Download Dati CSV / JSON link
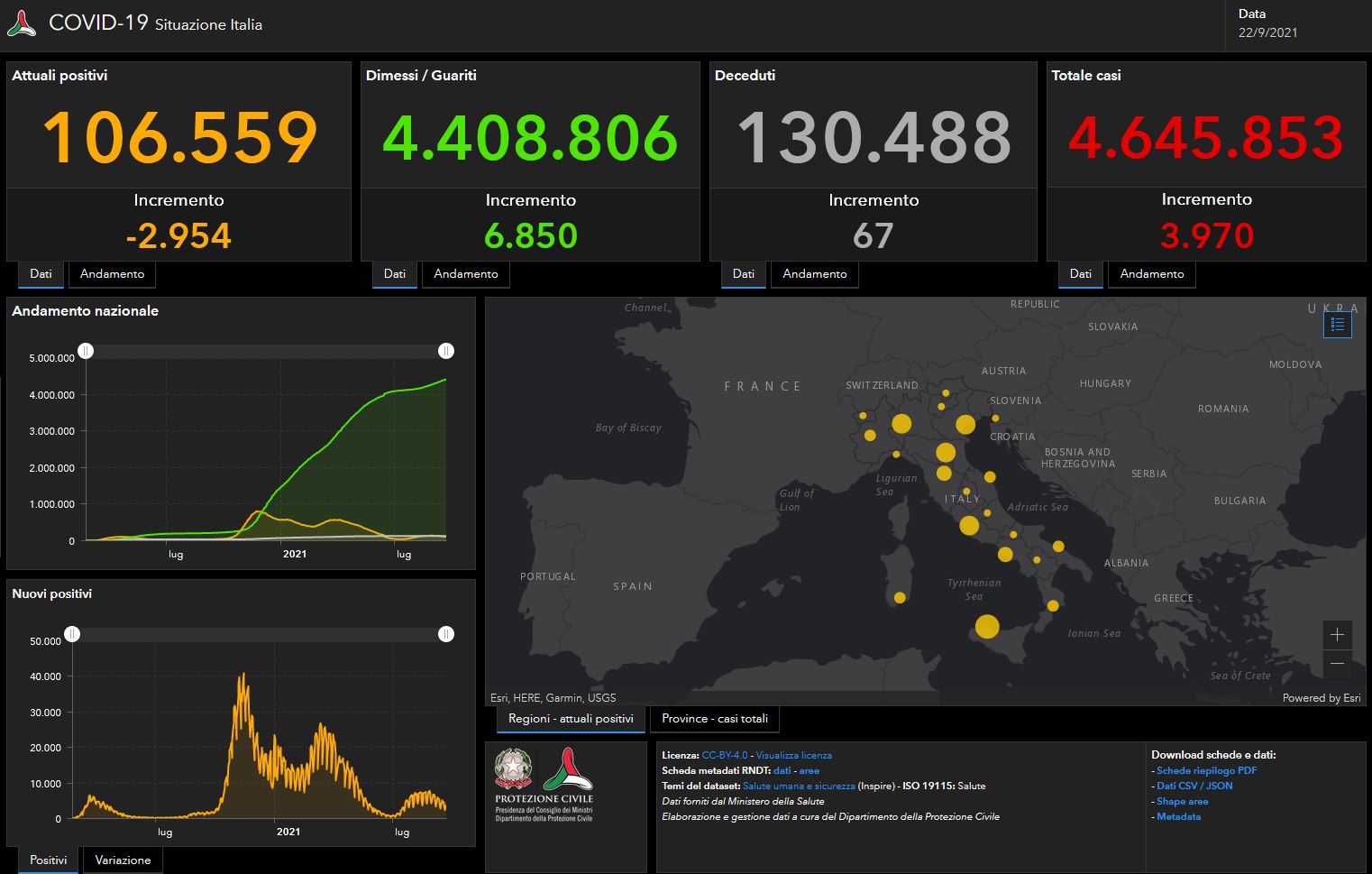The height and width of the screenshot is (874, 1372). [x=1194, y=786]
